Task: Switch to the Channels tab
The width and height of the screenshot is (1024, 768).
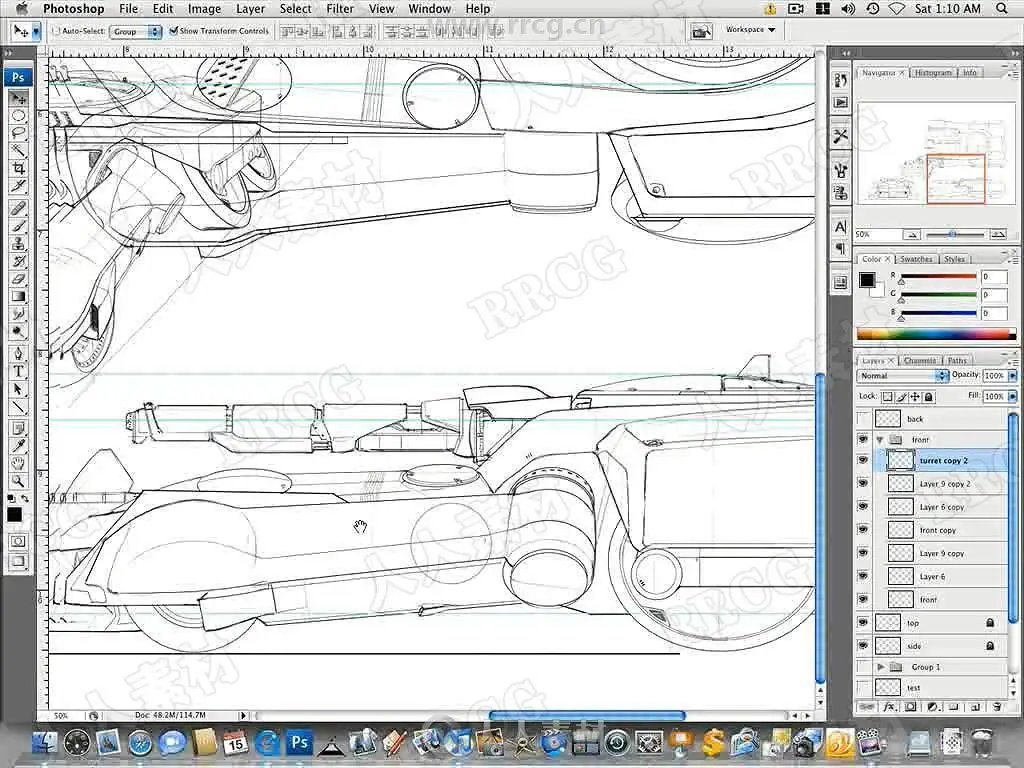Action: (x=919, y=360)
